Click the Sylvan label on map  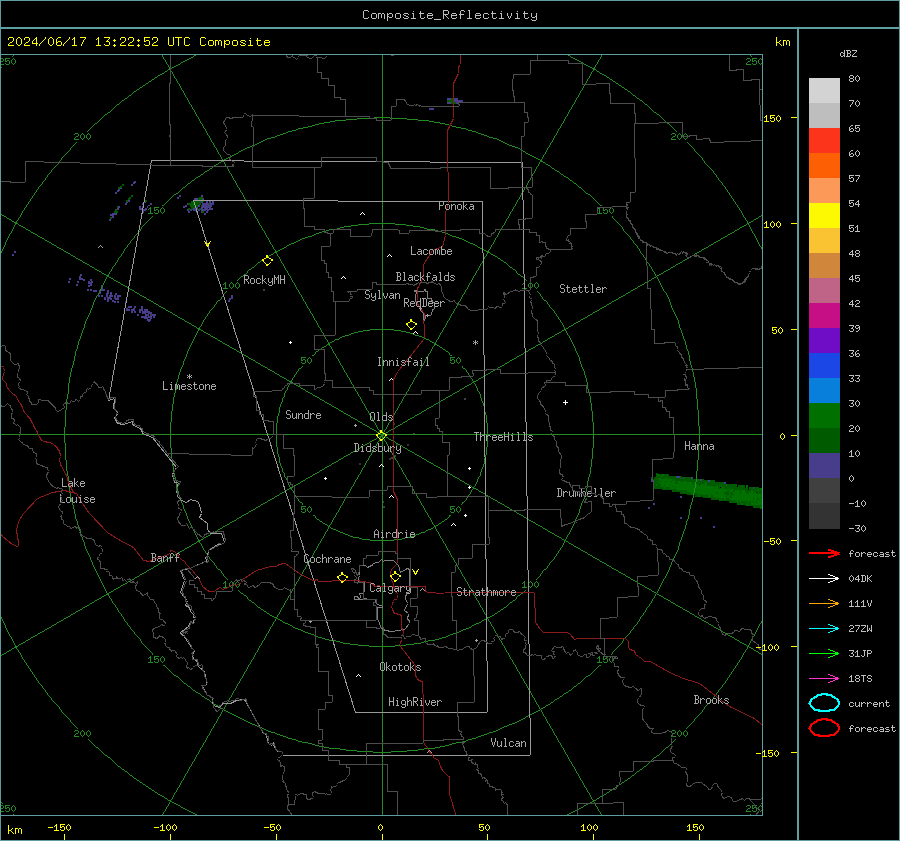coord(382,295)
